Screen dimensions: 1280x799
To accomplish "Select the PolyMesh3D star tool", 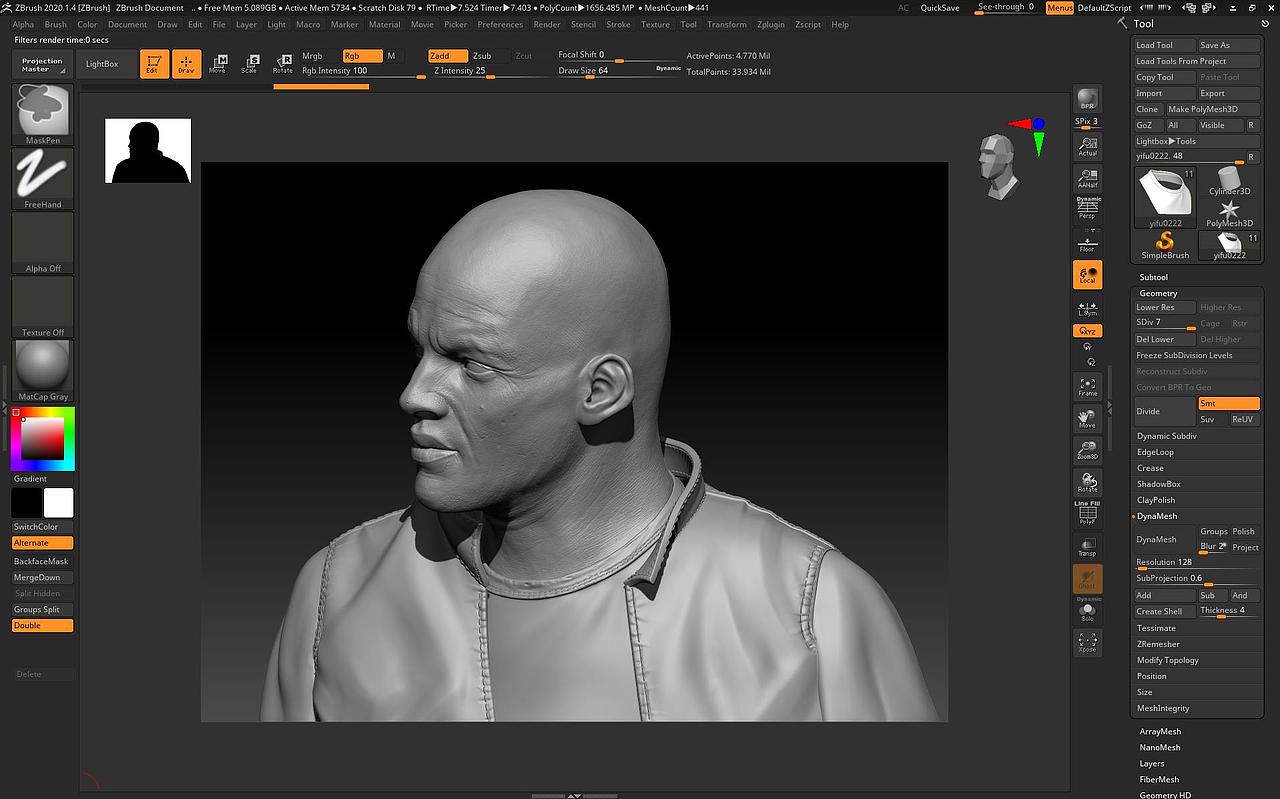I will (1229, 214).
